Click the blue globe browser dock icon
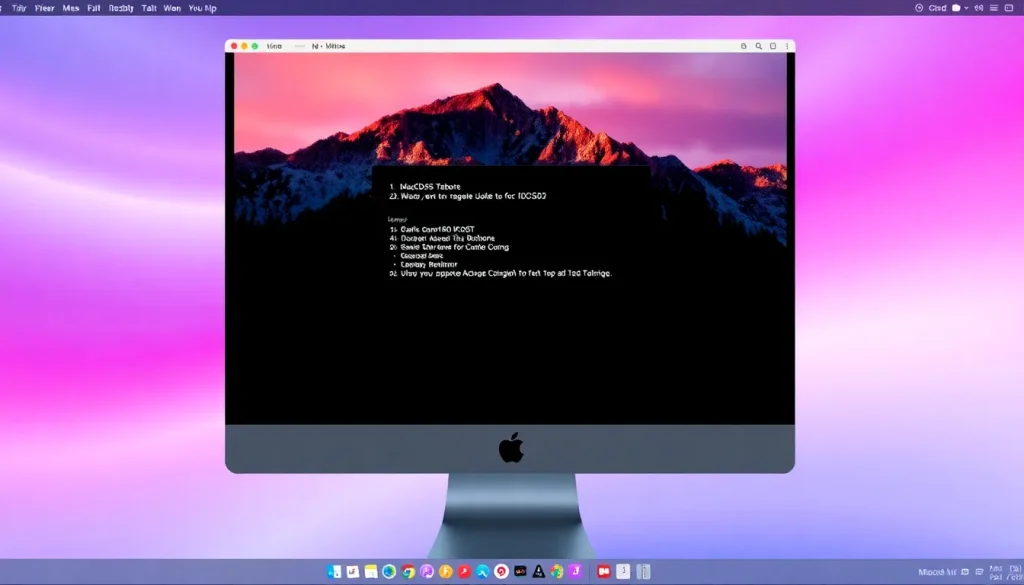 (x=389, y=571)
